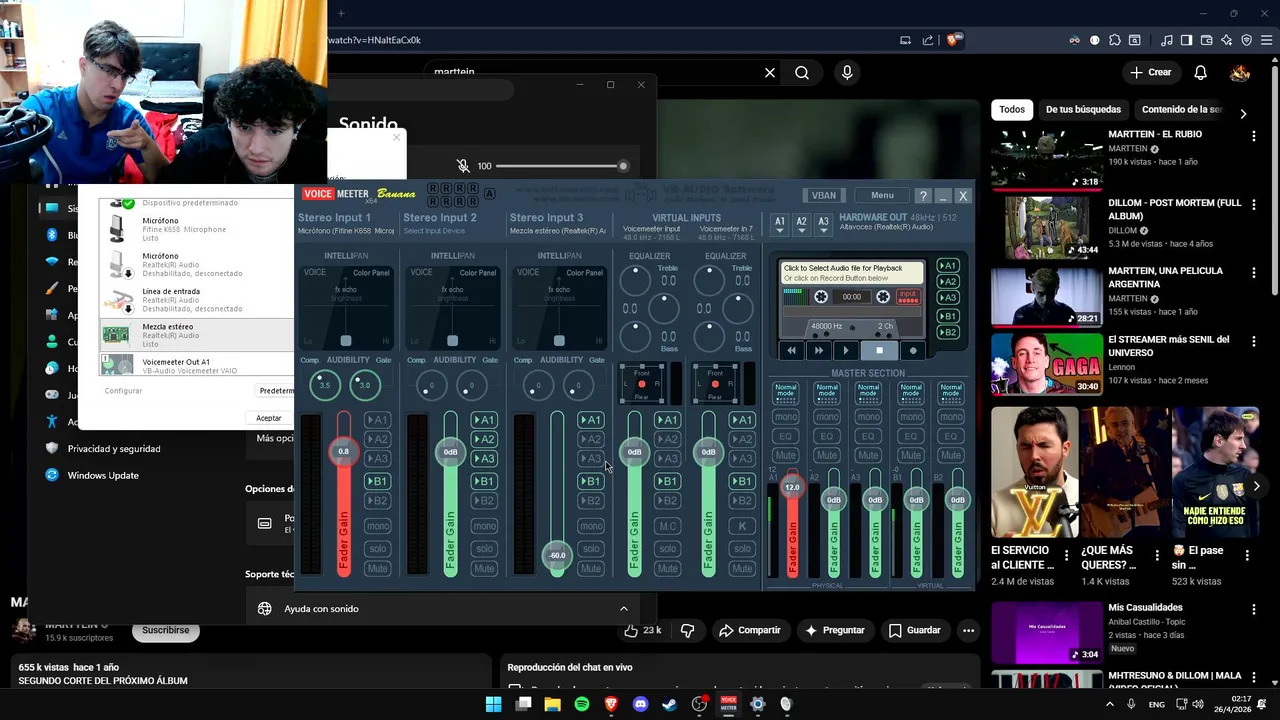Click Configurar in the sound dialog
Screen dimensions: 1280x720
[124, 391]
